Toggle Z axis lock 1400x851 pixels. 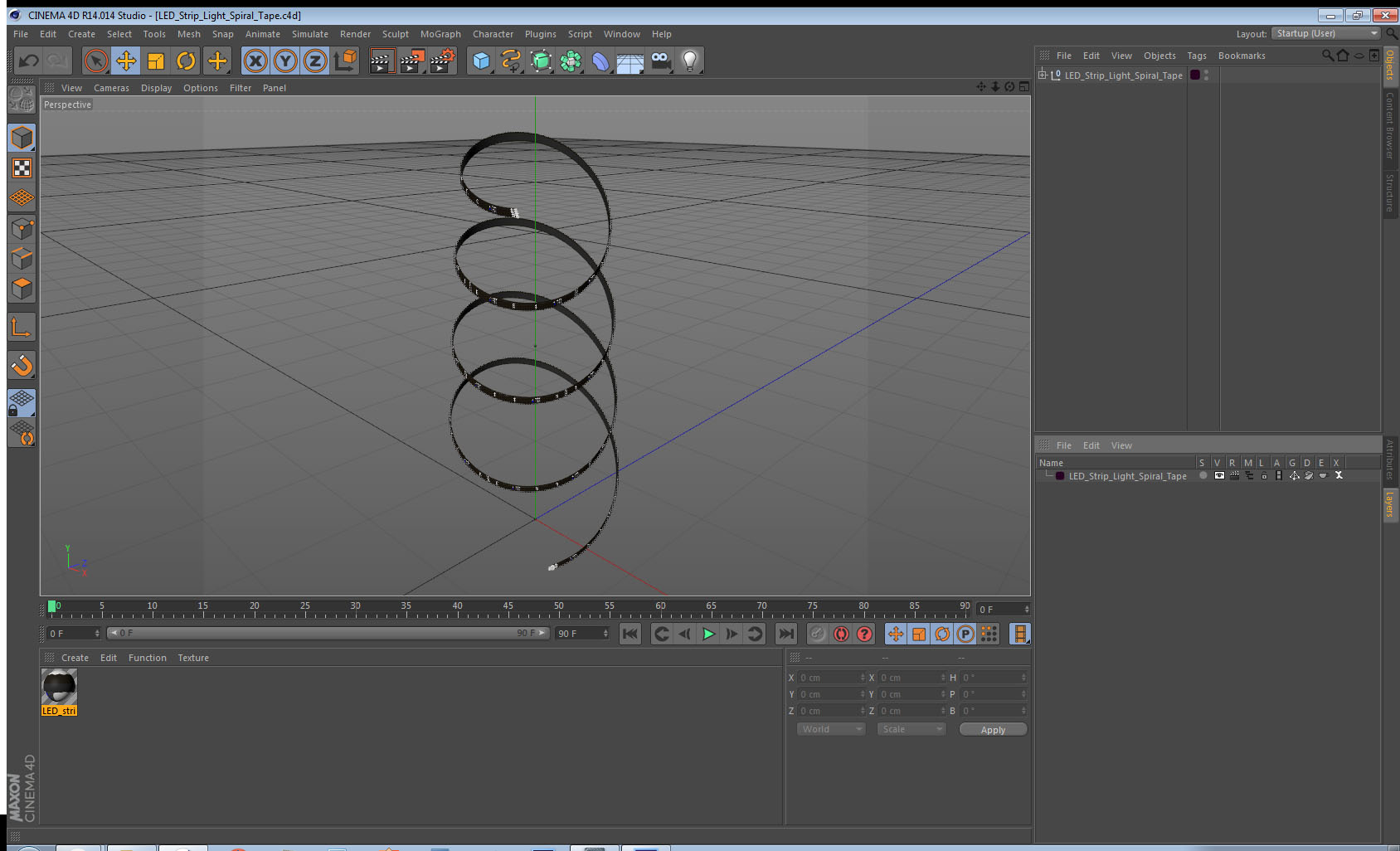click(x=315, y=61)
